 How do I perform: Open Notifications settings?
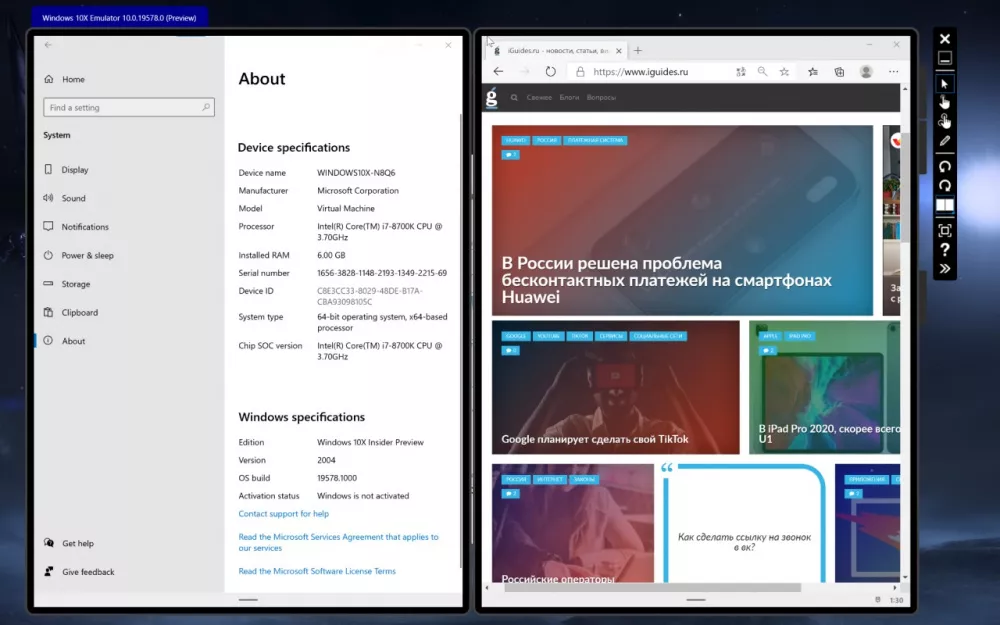(85, 227)
